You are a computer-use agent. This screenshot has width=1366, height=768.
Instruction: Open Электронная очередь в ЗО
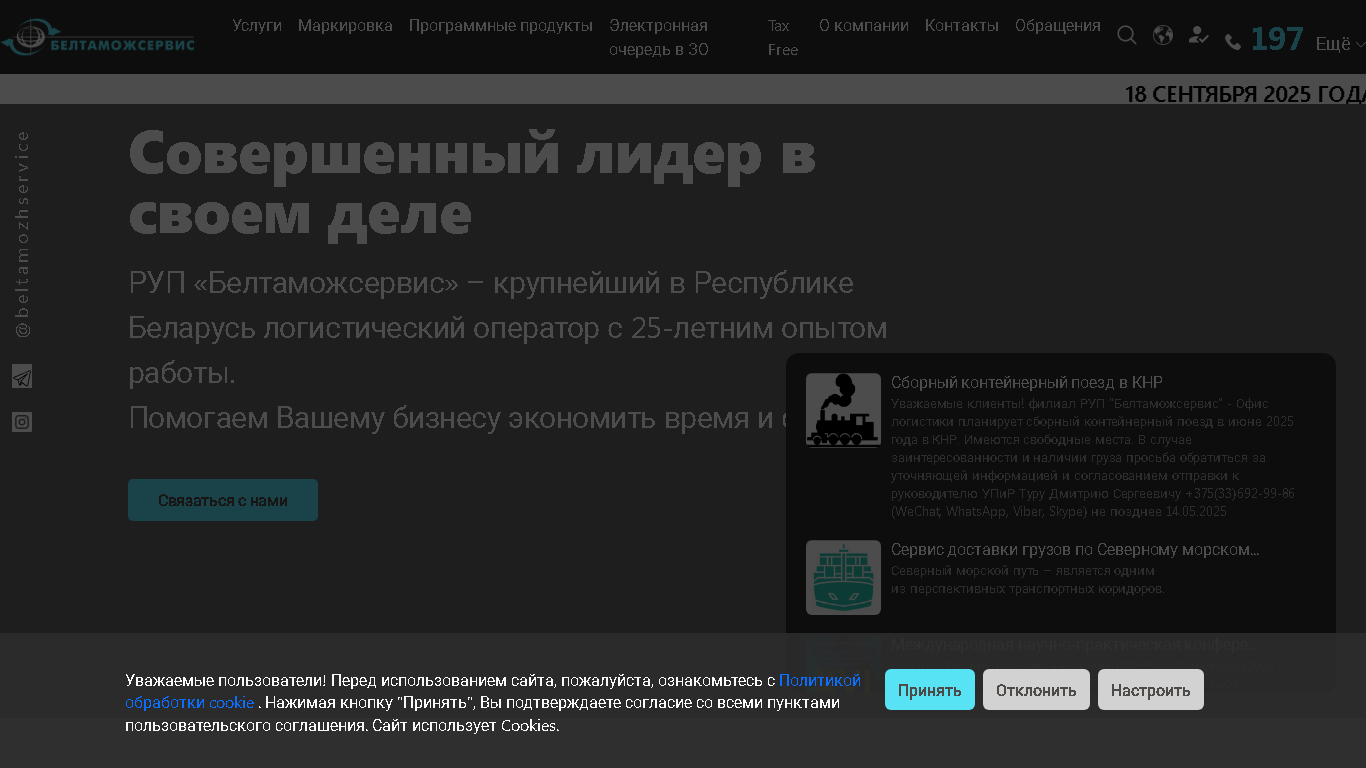pyautogui.click(x=659, y=38)
